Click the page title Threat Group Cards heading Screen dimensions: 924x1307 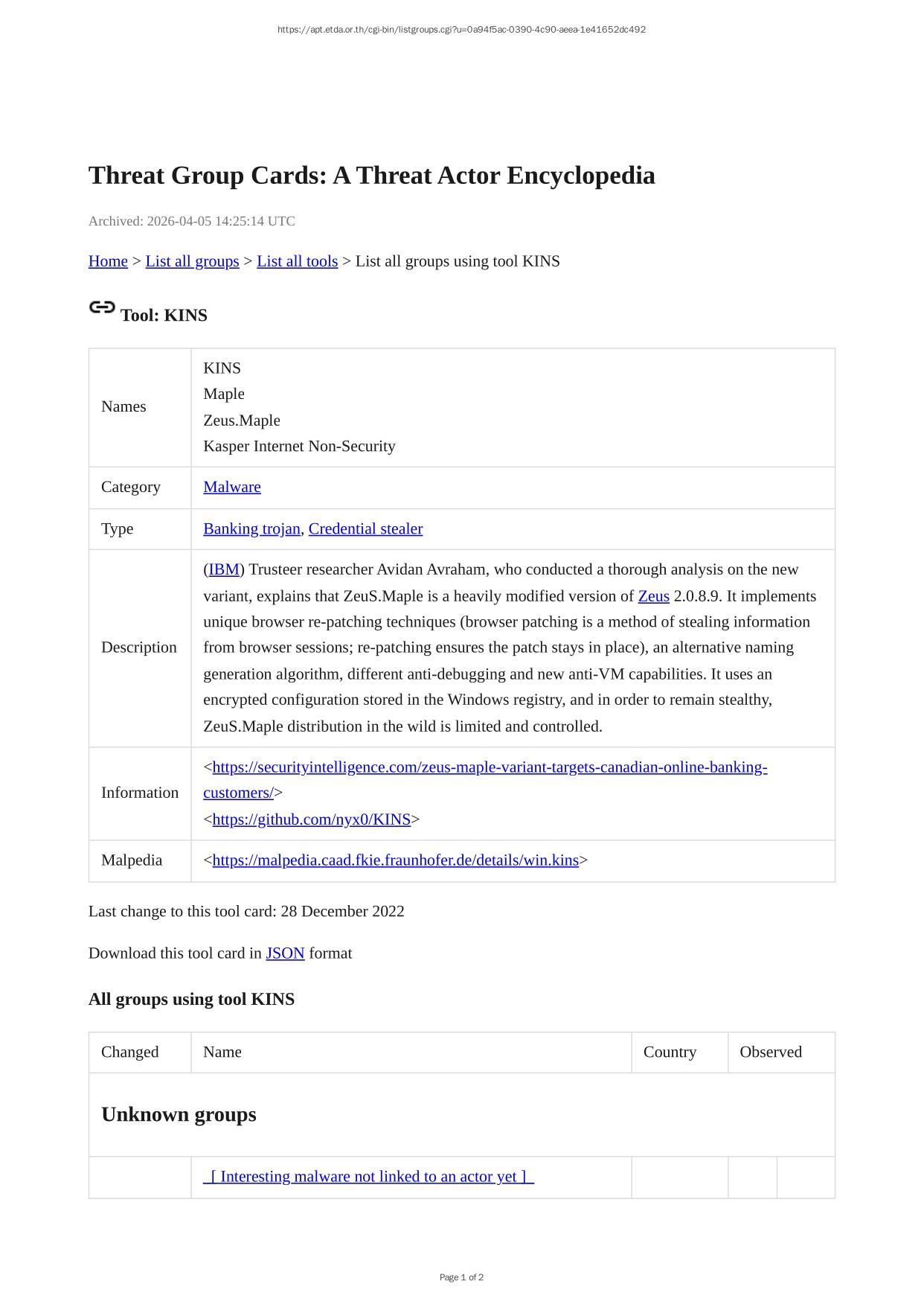click(371, 176)
